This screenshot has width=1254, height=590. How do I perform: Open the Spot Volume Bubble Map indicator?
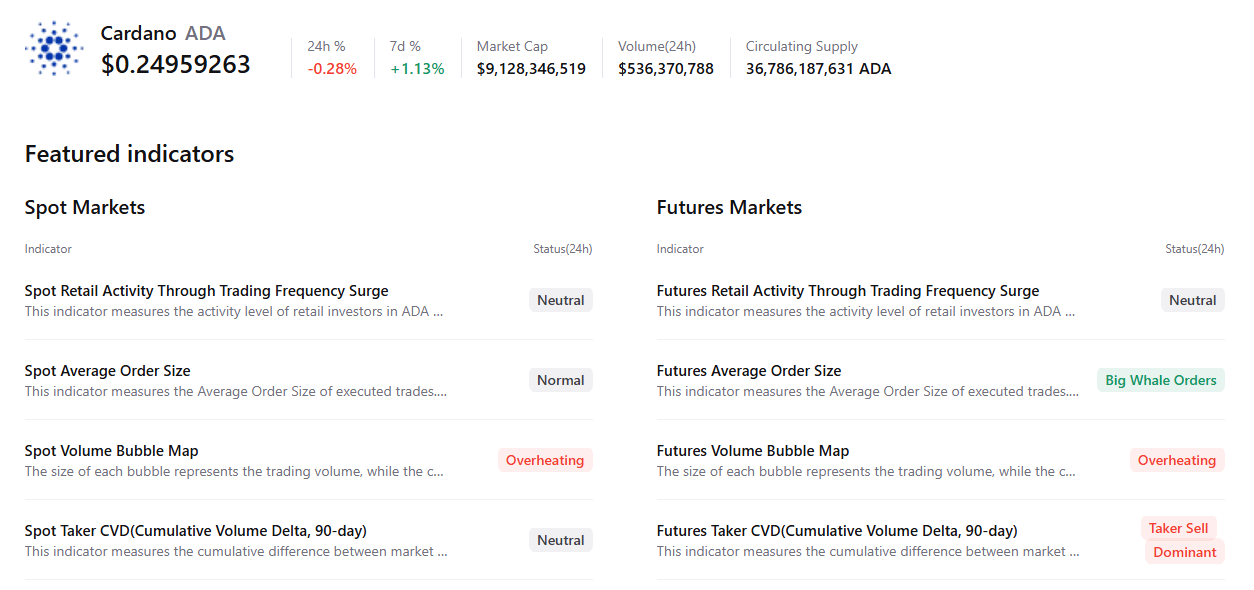tap(112, 451)
